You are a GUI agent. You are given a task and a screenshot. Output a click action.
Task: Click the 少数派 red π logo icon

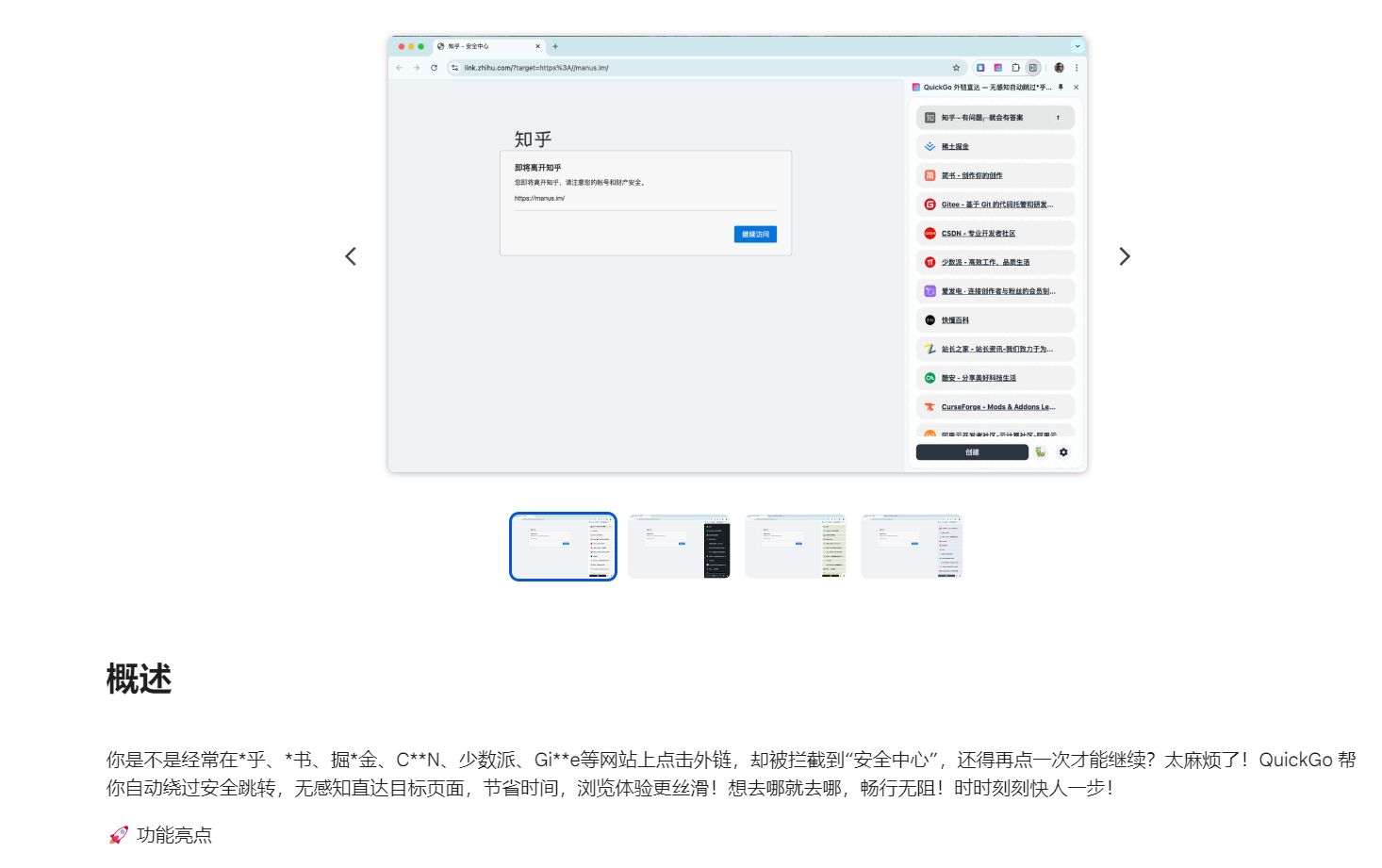pyautogui.click(x=930, y=262)
